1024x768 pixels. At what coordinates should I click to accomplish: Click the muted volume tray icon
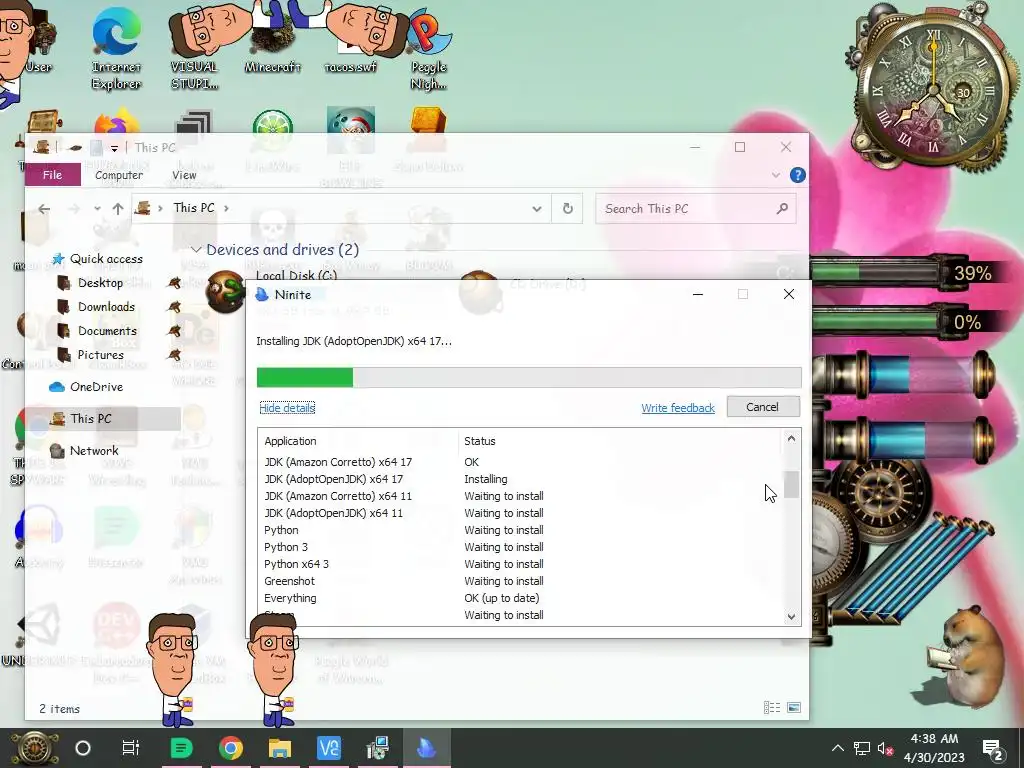886,748
